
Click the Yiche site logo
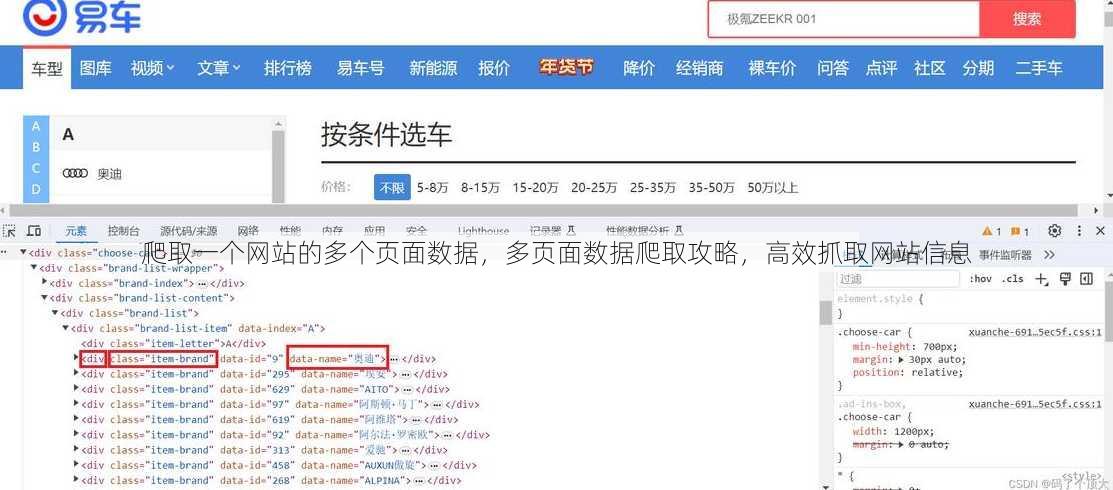click(x=82, y=17)
